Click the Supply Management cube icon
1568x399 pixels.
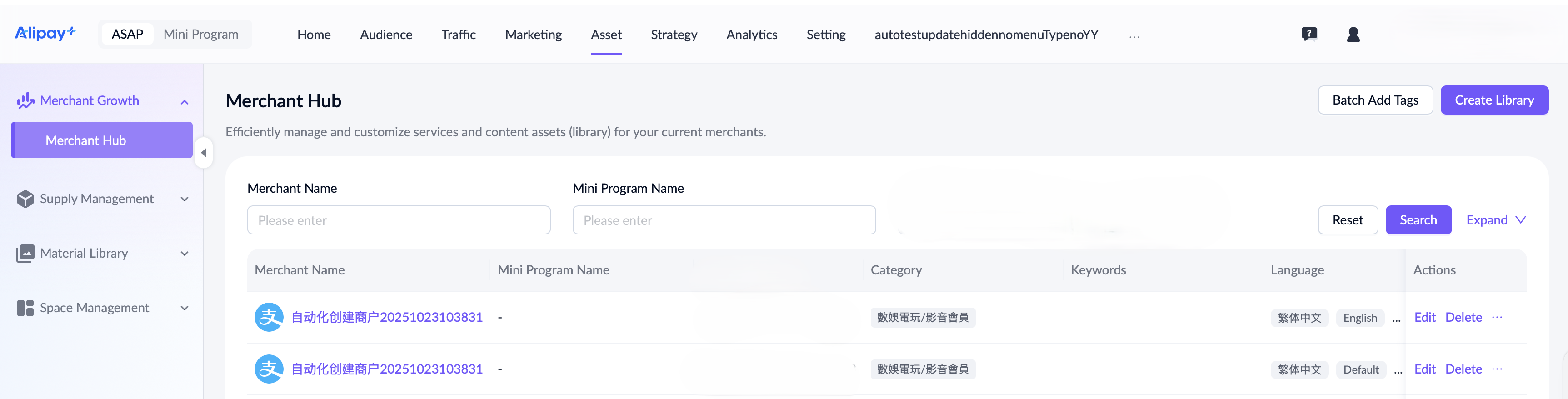point(25,199)
